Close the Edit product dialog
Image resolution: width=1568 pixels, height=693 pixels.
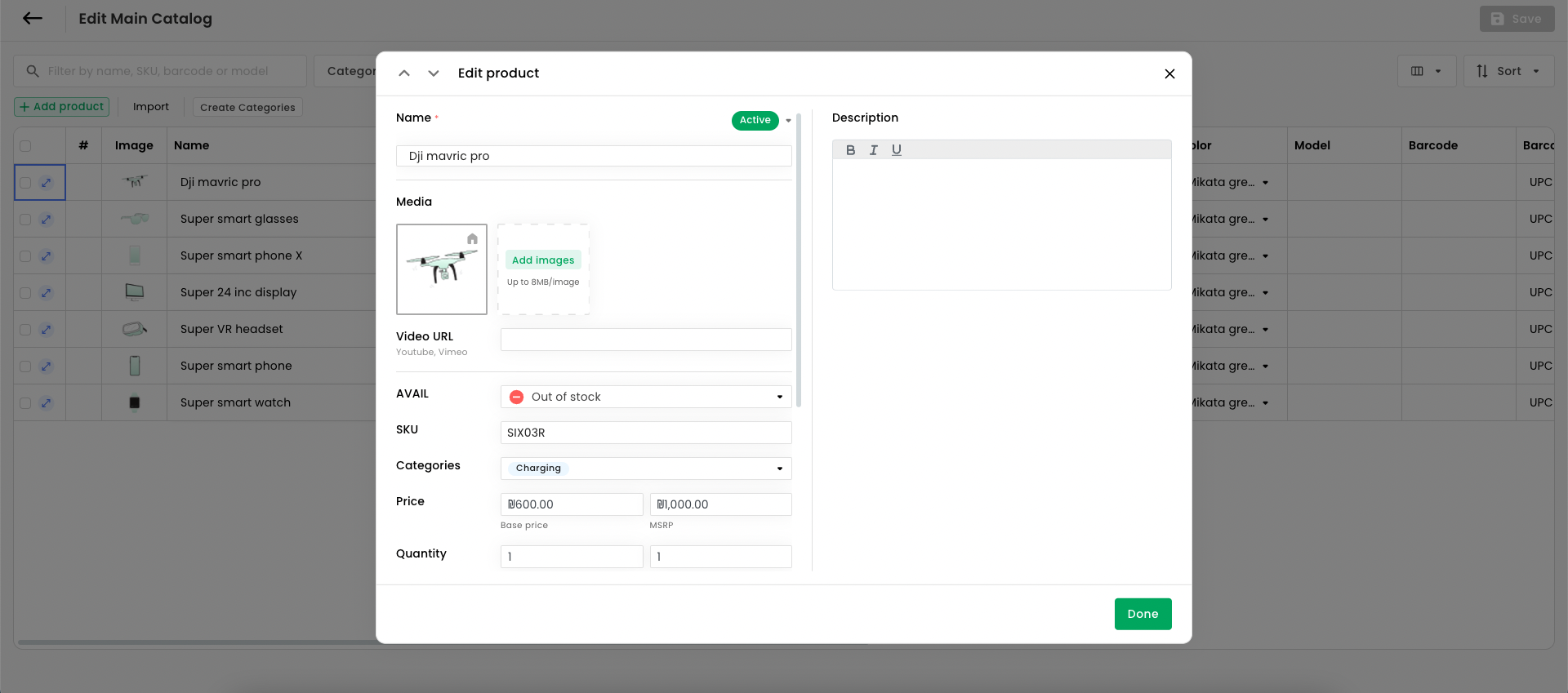[x=1169, y=73]
